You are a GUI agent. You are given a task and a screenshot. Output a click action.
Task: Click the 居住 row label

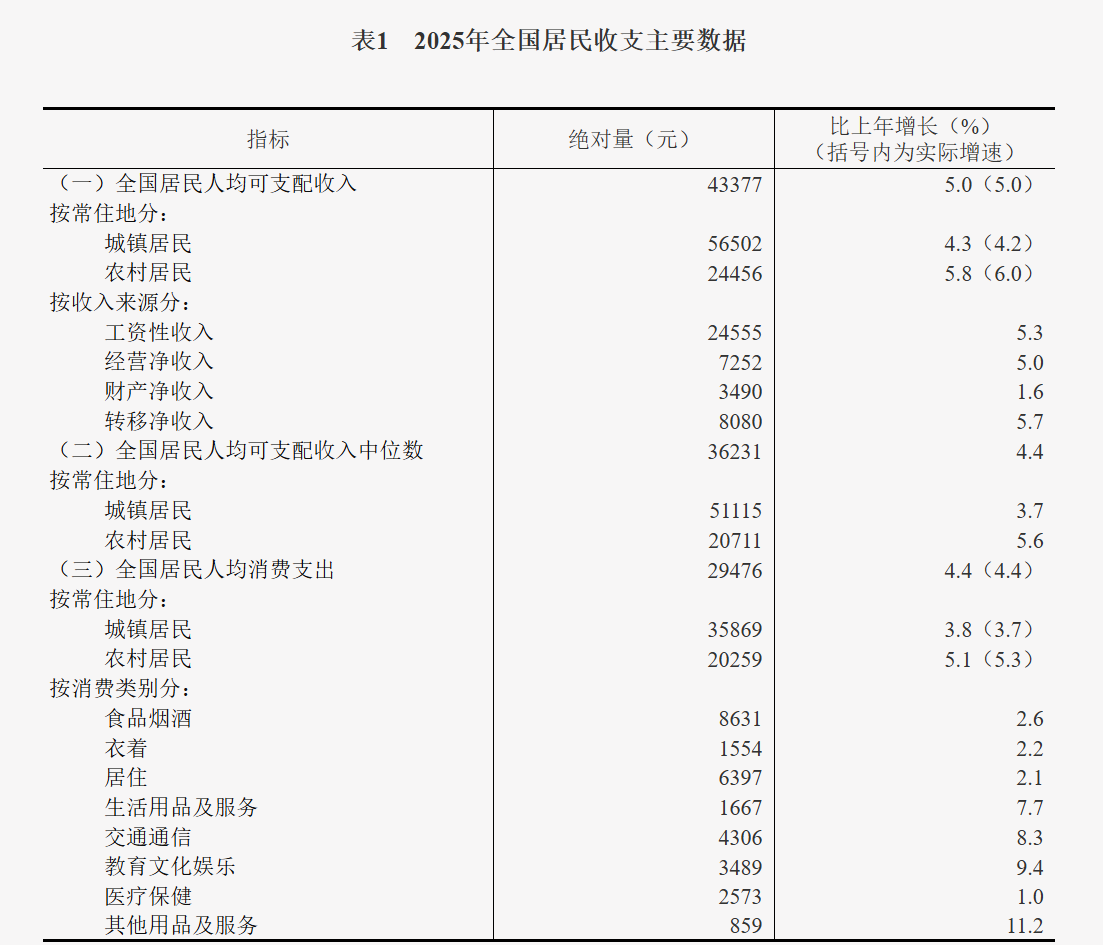(126, 778)
